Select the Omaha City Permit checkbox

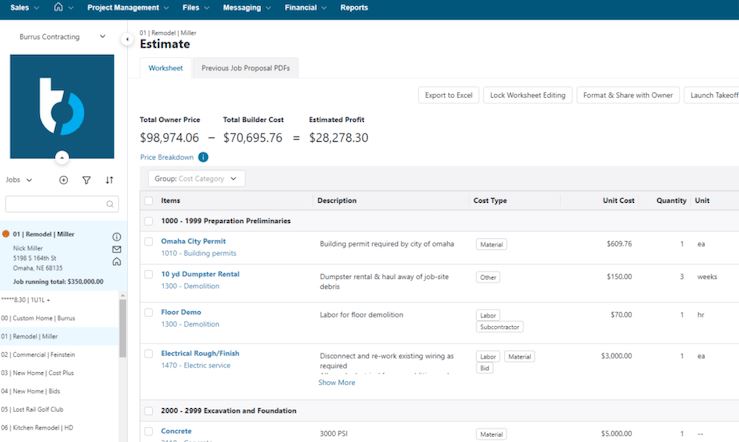pos(148,241)
